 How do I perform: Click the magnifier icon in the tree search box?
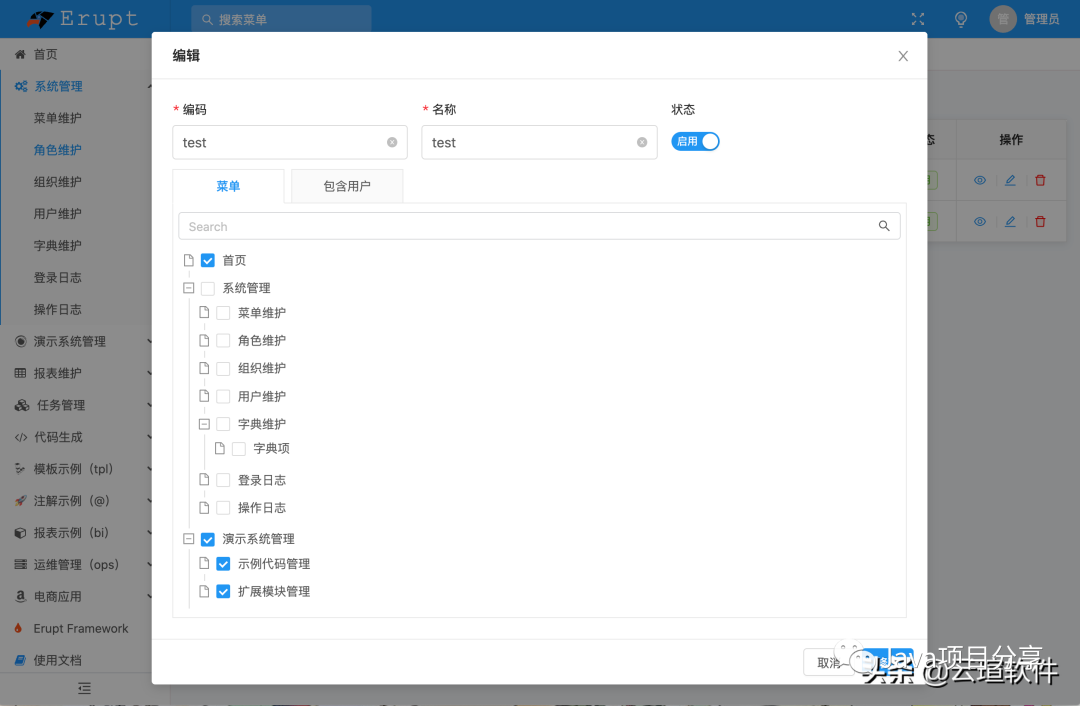pyautogui.click(x=884, y=226)
